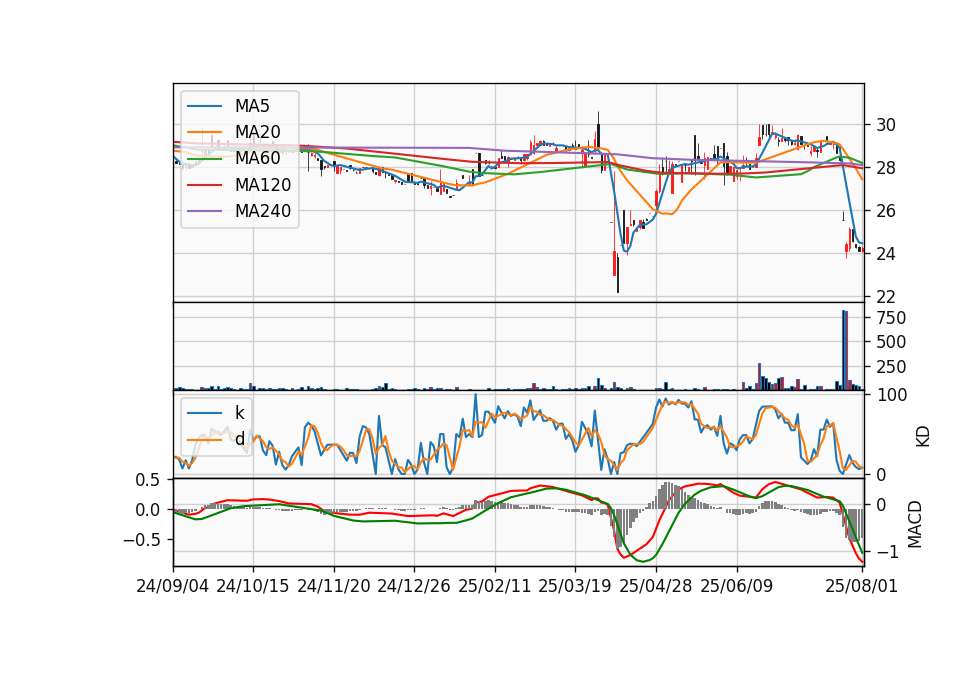Click the MA5 legend label
The width and height of the screenshot is (960, 690).
[252, 106]
